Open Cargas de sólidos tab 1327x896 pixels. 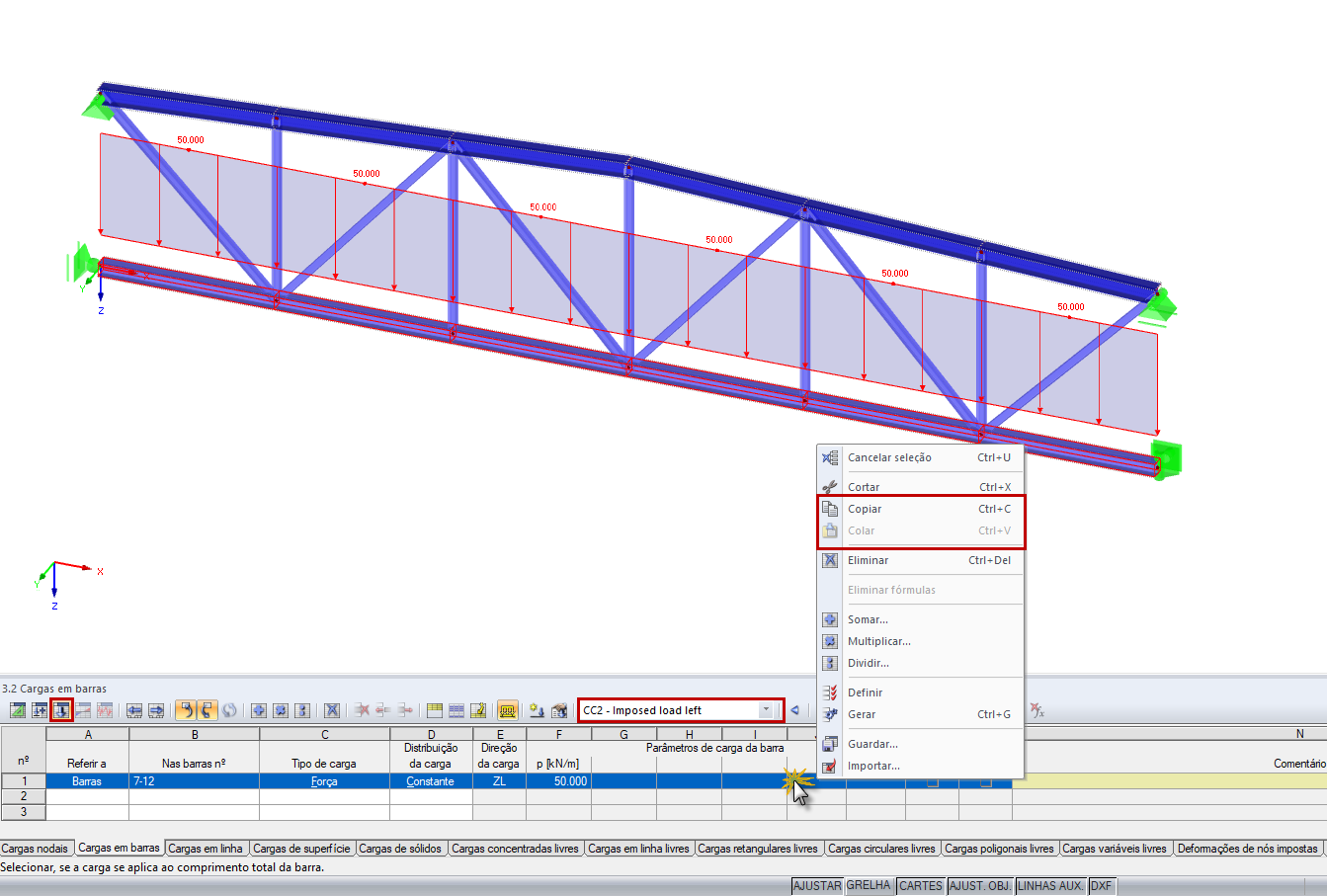[x=400, y=849]
